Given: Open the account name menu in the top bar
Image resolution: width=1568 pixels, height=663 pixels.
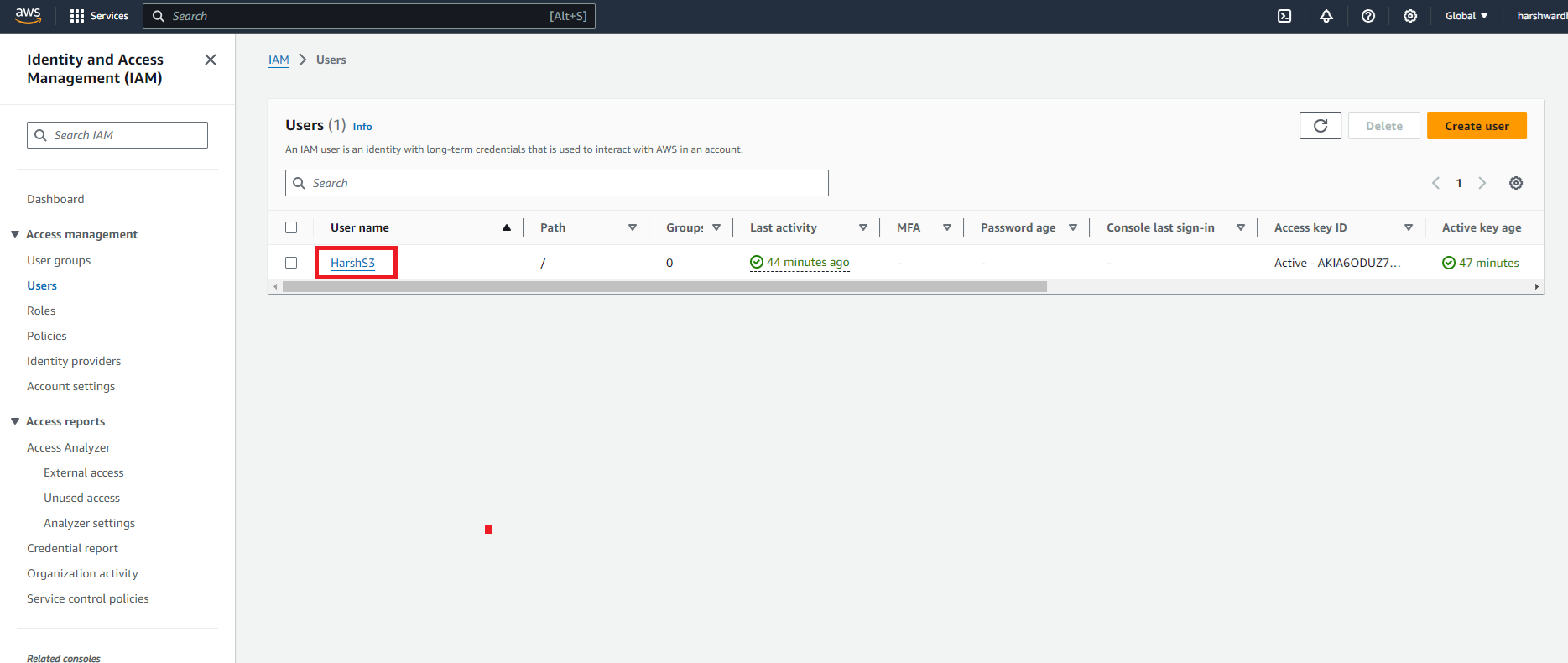Looking at the screenshot, I should pos(1542,16).
